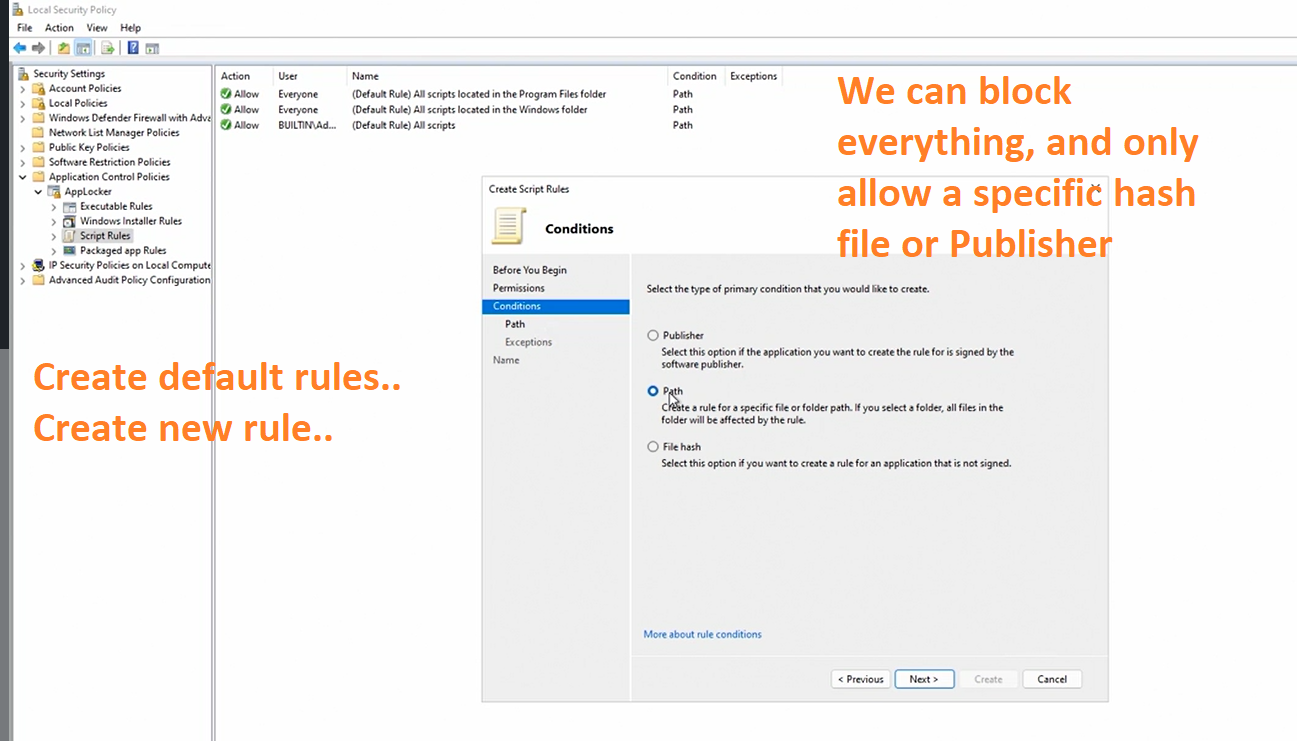Image resolution: width=1297 pixels, height=741 pixels.
Task: Expand the Executable Rules tree arrow
Action: (x=54, y=207)
